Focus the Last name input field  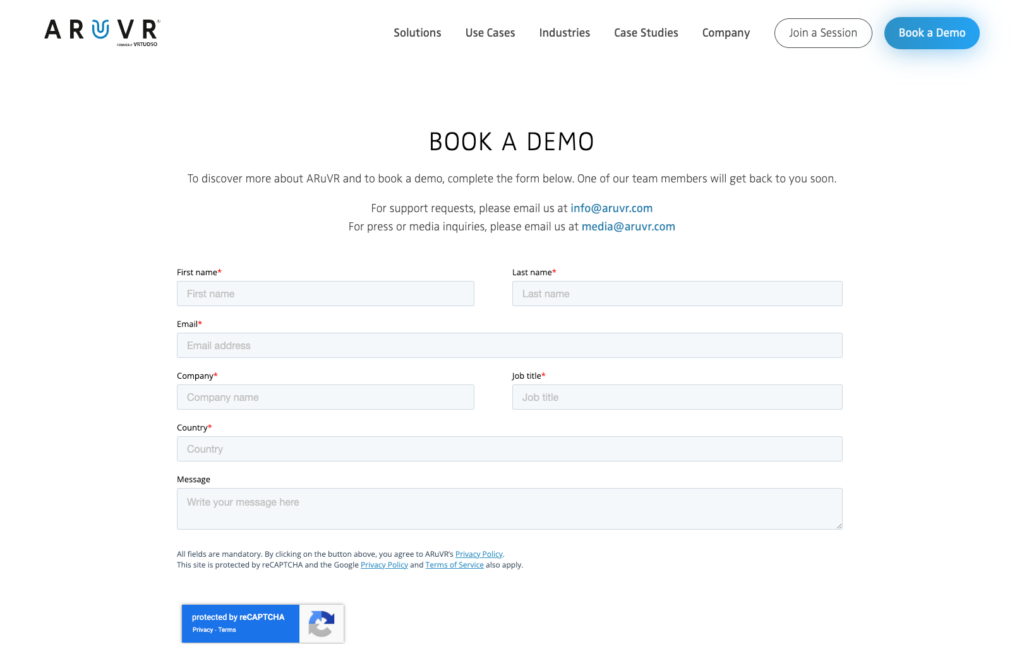pyautogui.click(x=677, y=294)
